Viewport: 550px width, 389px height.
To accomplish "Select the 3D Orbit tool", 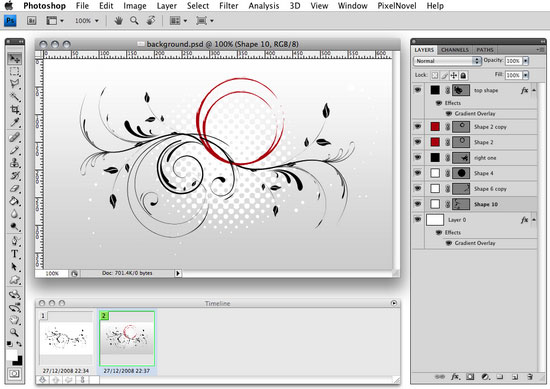I will point(14,308).
